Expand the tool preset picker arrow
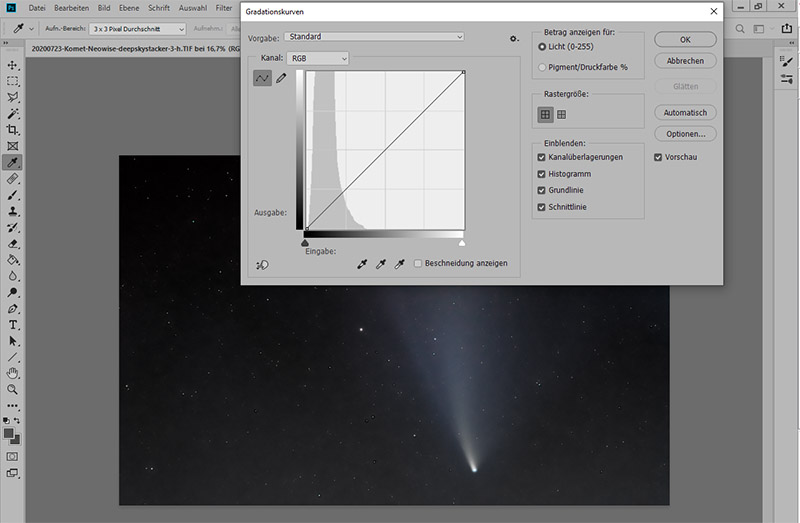 click(x=32, y=29)
